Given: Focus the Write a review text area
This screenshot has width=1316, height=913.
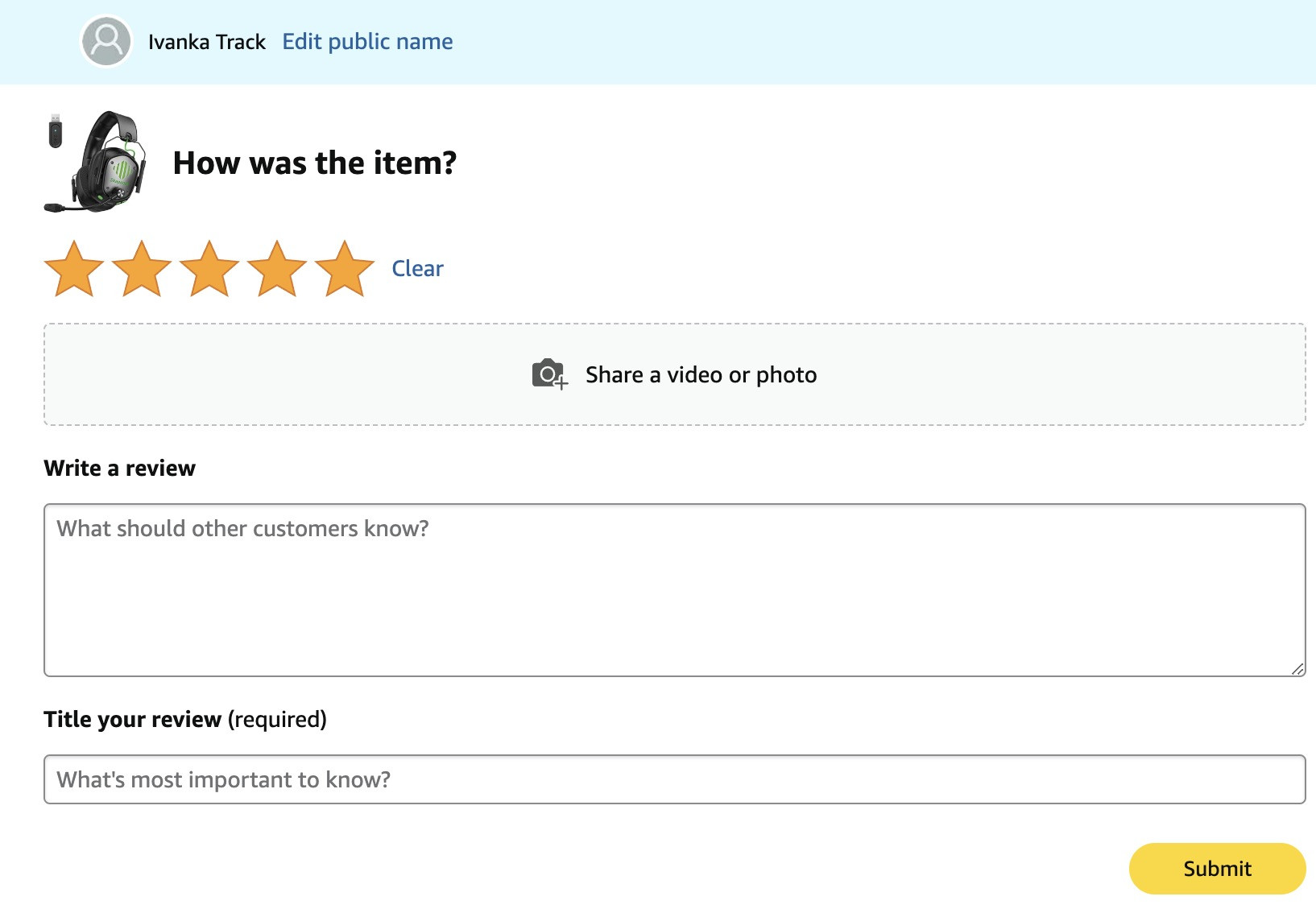Looking at the screenshot, I should [x=675, y=590].
